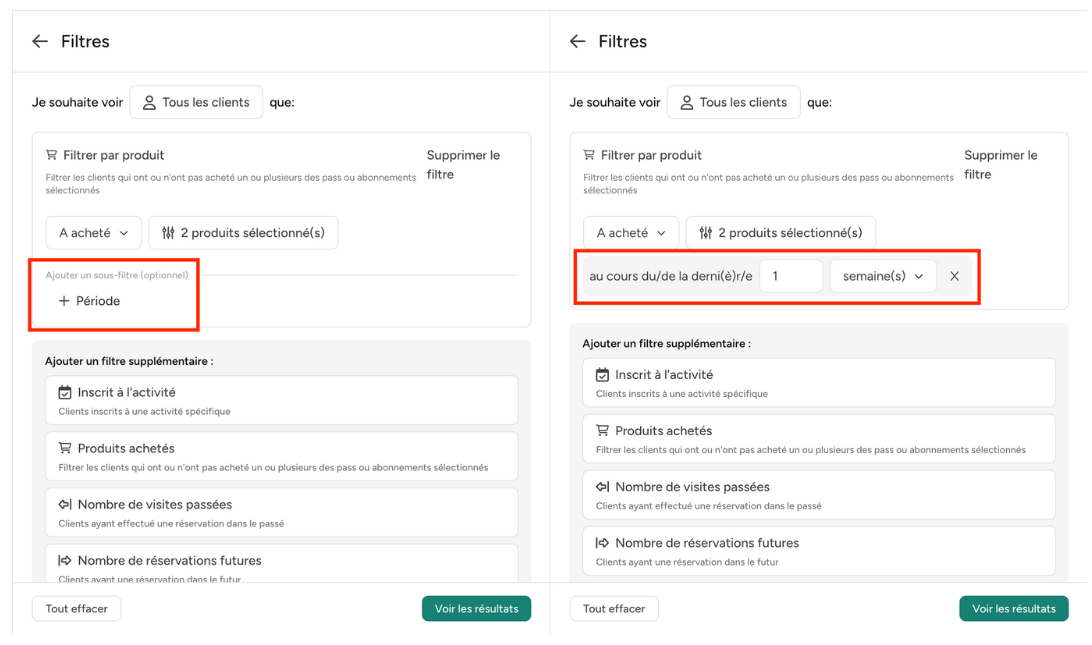This screenshot has width=1092, height=645.
Task: Open '2 produits sélectionné(s)' selector in the left panel
Action: pyautogui.click(x=243, y=233)
